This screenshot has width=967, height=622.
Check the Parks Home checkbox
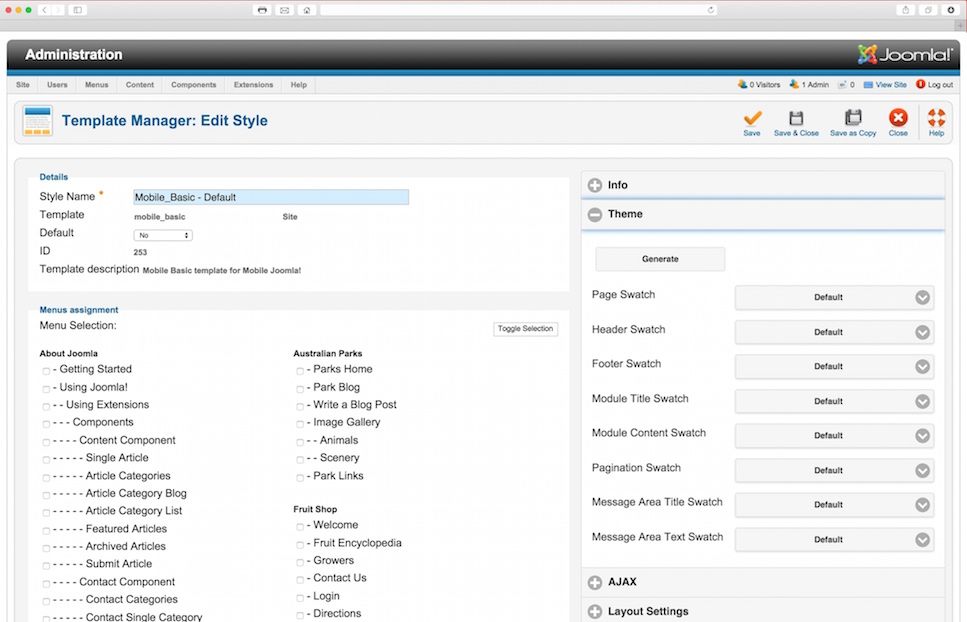(x=300, y=370)
